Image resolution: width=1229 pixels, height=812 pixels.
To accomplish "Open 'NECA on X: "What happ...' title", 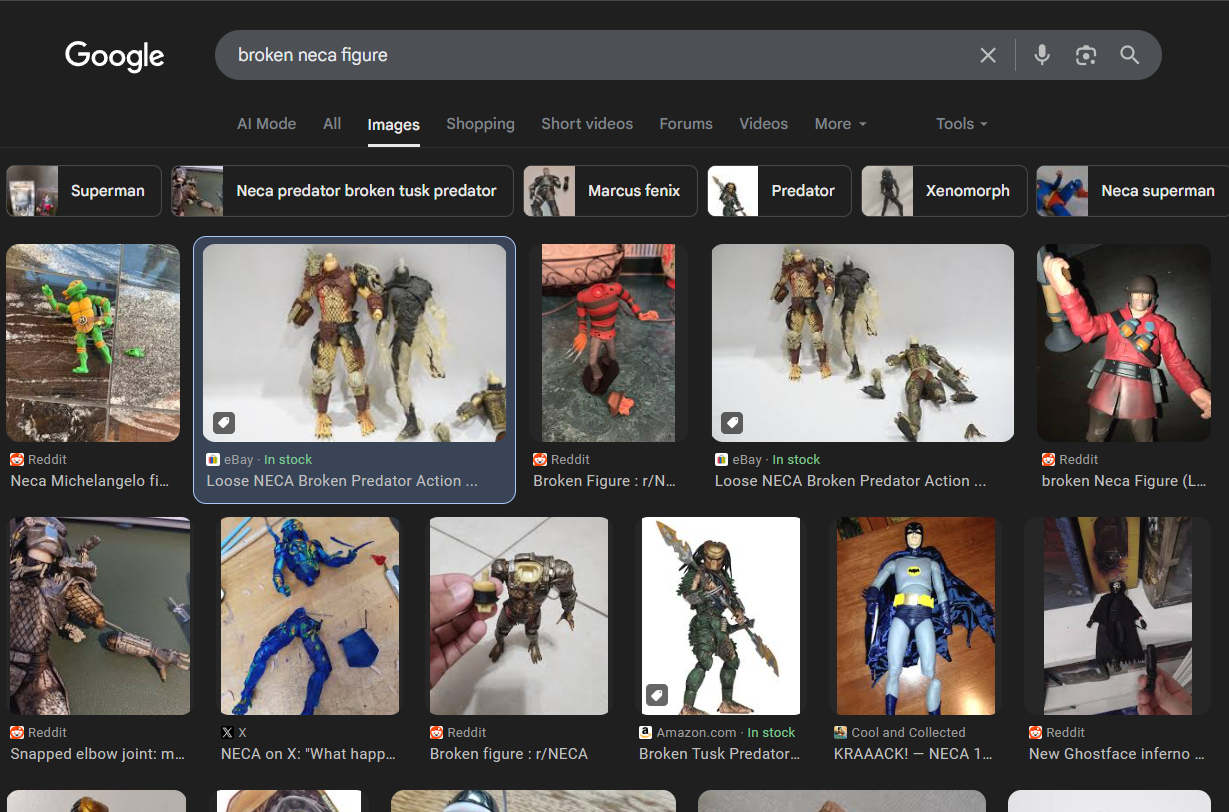I will tap(308, 754).
